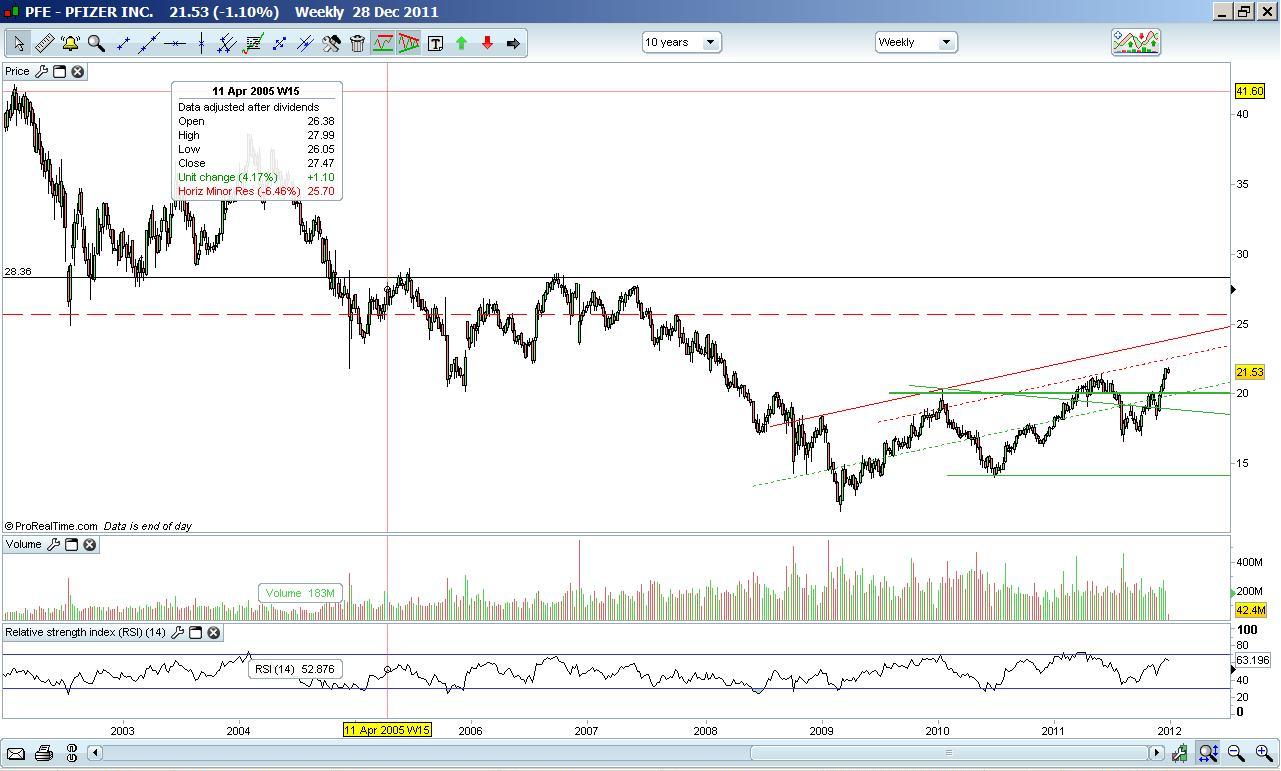This screenshot has height=771, width=1281.
Task: Select the ruler measurement tool
Action: click(44, 43)
